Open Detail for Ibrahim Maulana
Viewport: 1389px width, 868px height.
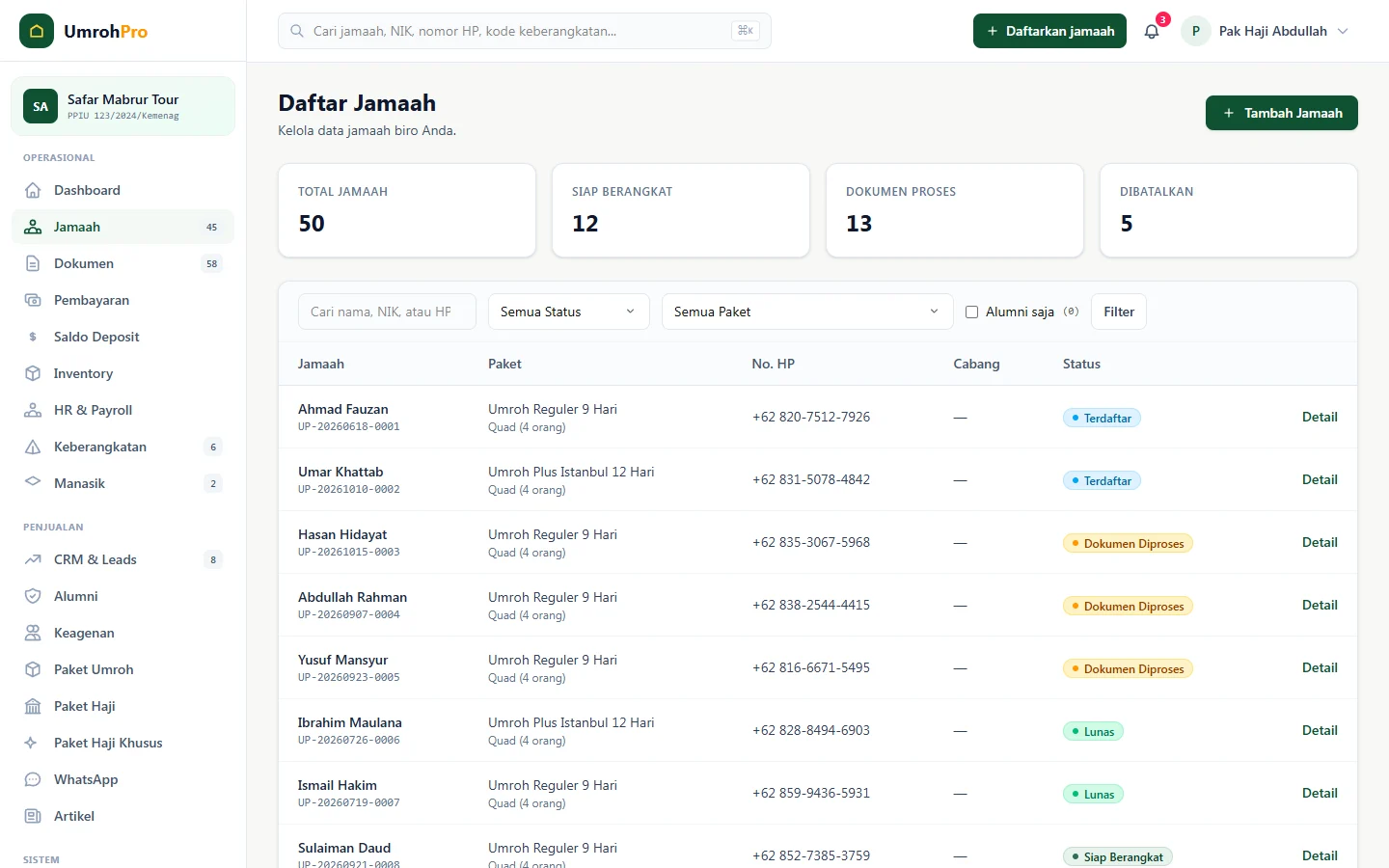(1320, 730)
